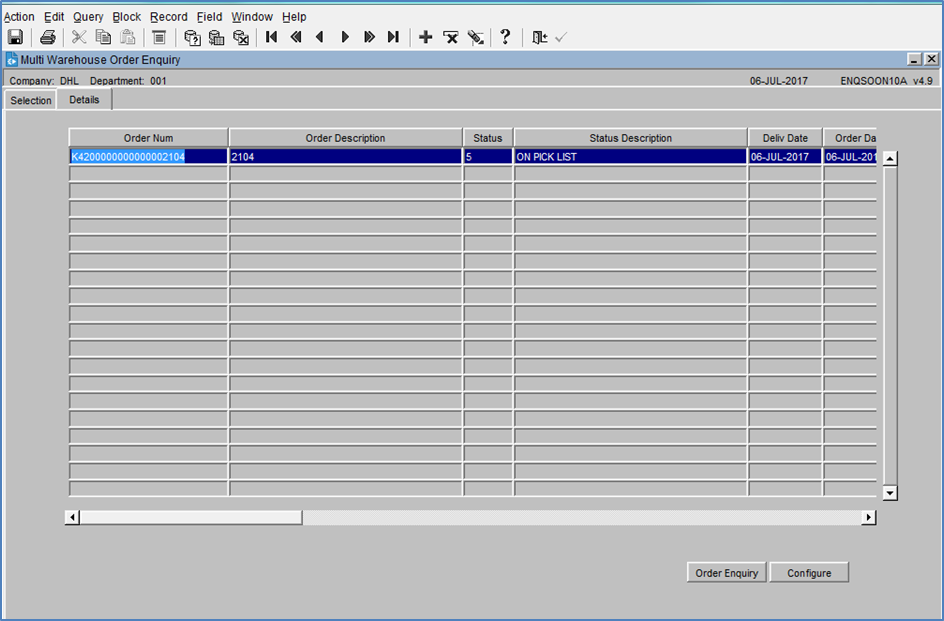
Task: Switch to the Selection tab
Action: 30,100
